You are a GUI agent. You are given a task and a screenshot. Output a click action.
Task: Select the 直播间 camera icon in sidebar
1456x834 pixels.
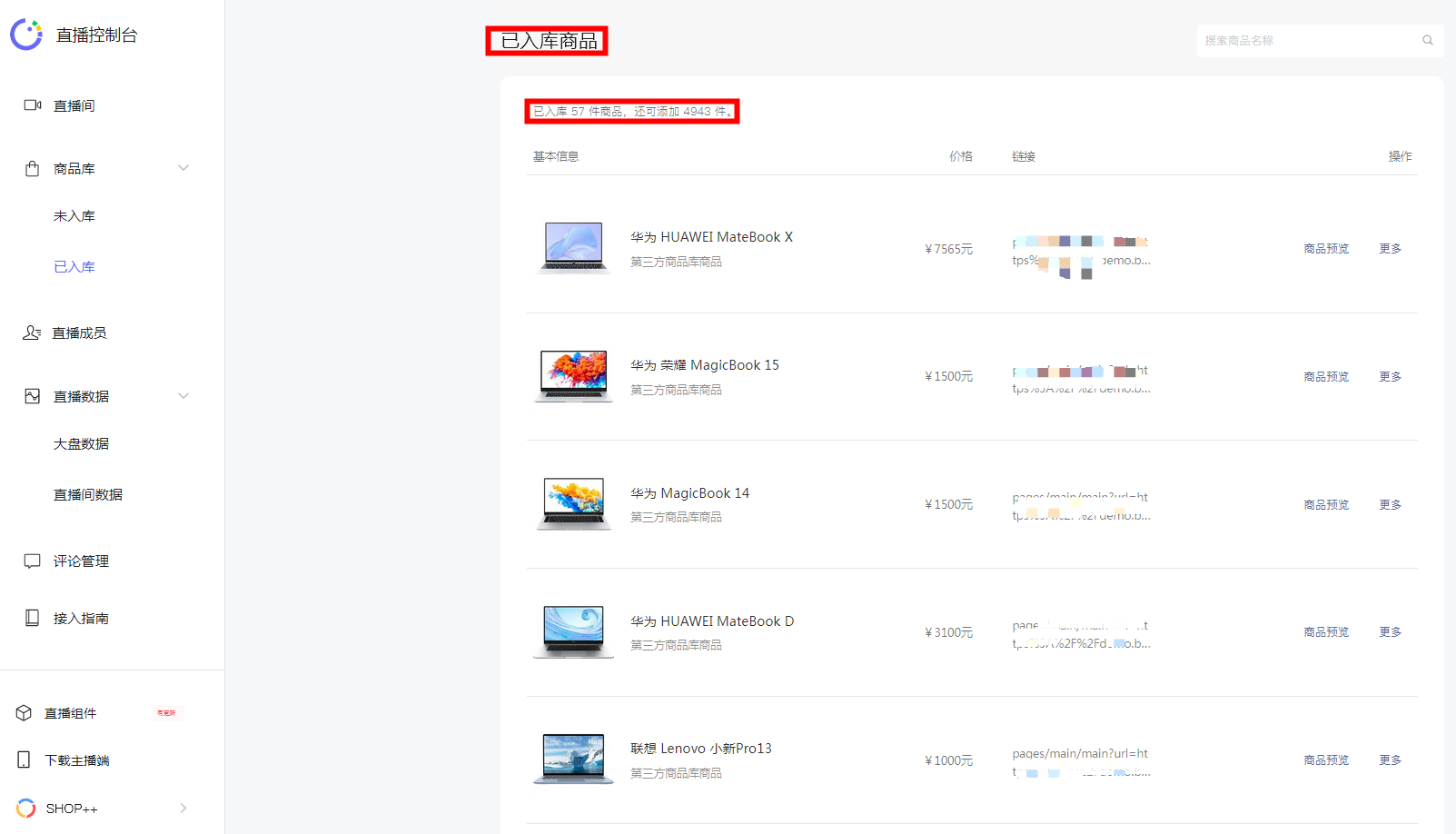coord(33,104)
